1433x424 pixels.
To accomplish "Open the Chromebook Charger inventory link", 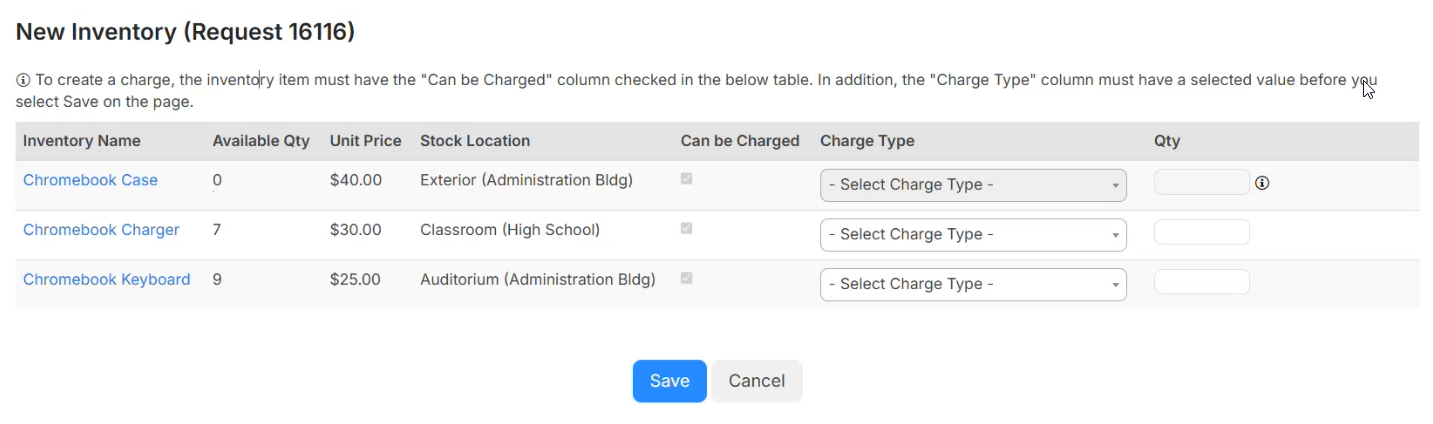I will point(101,230).
